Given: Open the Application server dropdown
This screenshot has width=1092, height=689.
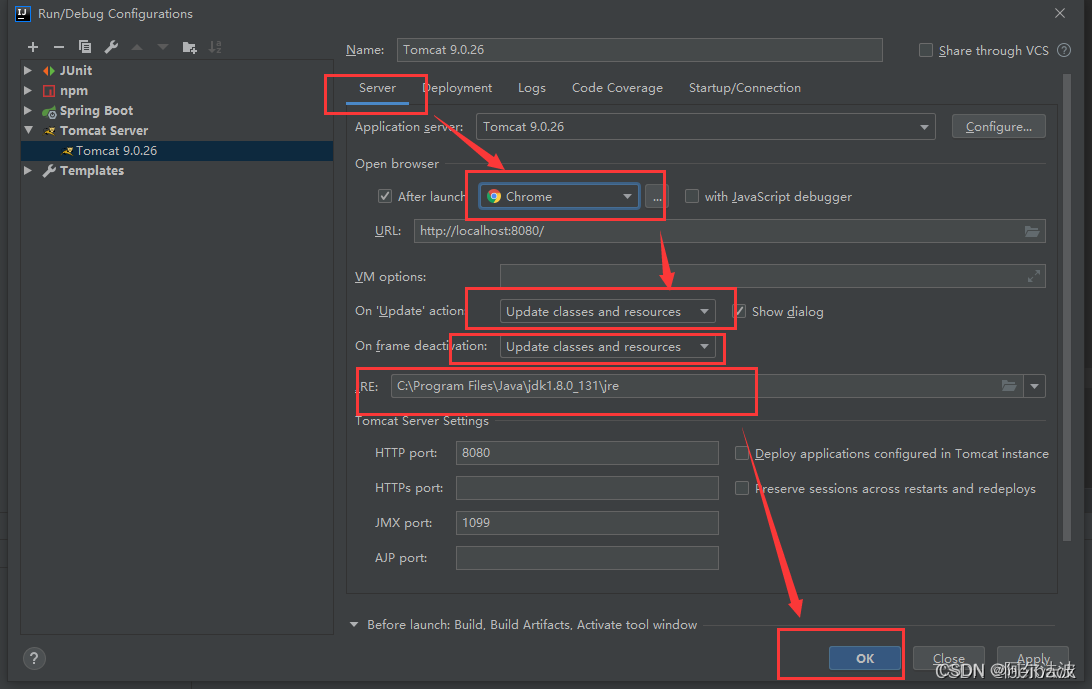Looking at the screenshot, I should pos(705,127).
